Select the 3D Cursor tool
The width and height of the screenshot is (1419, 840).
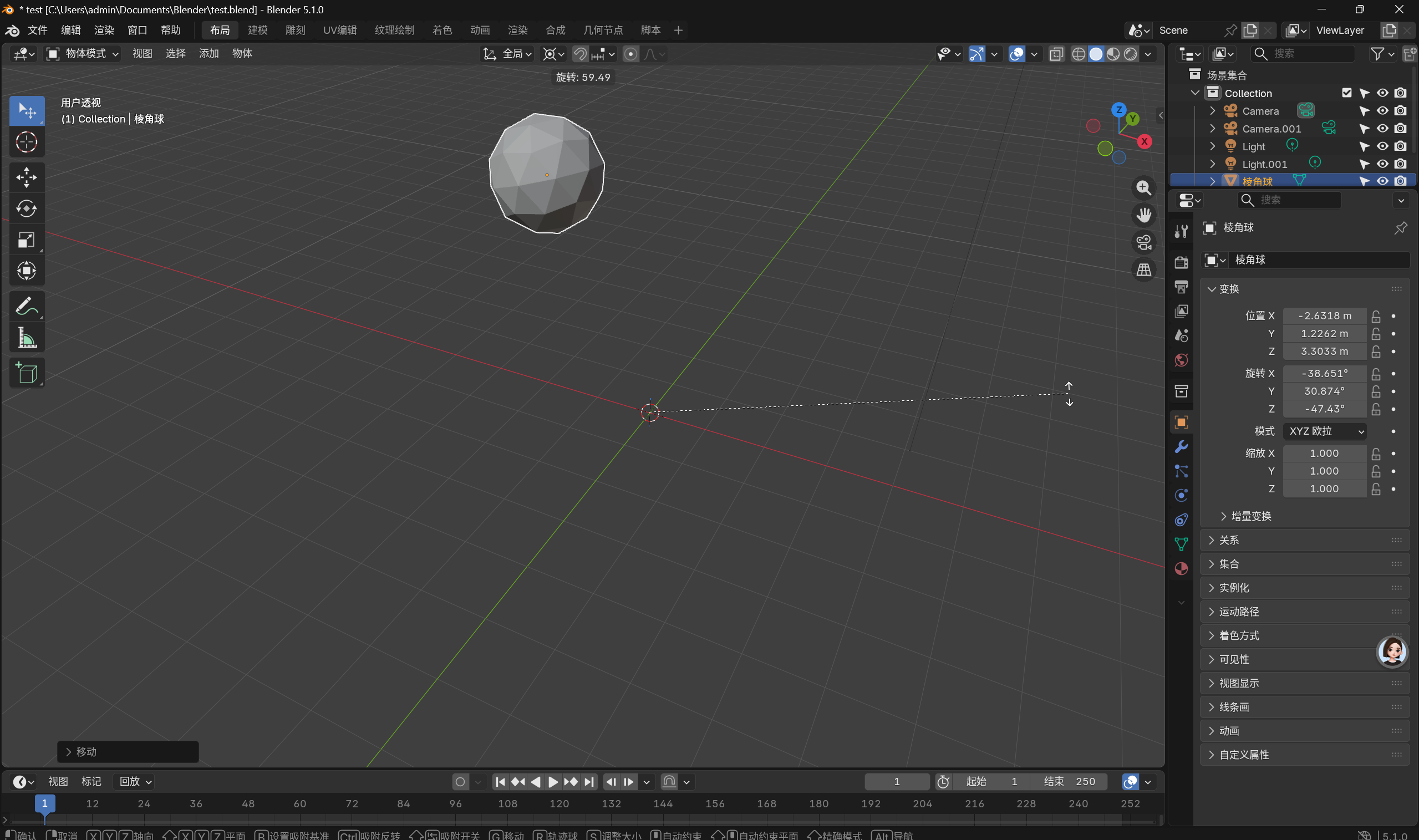[x=26, y=142]
